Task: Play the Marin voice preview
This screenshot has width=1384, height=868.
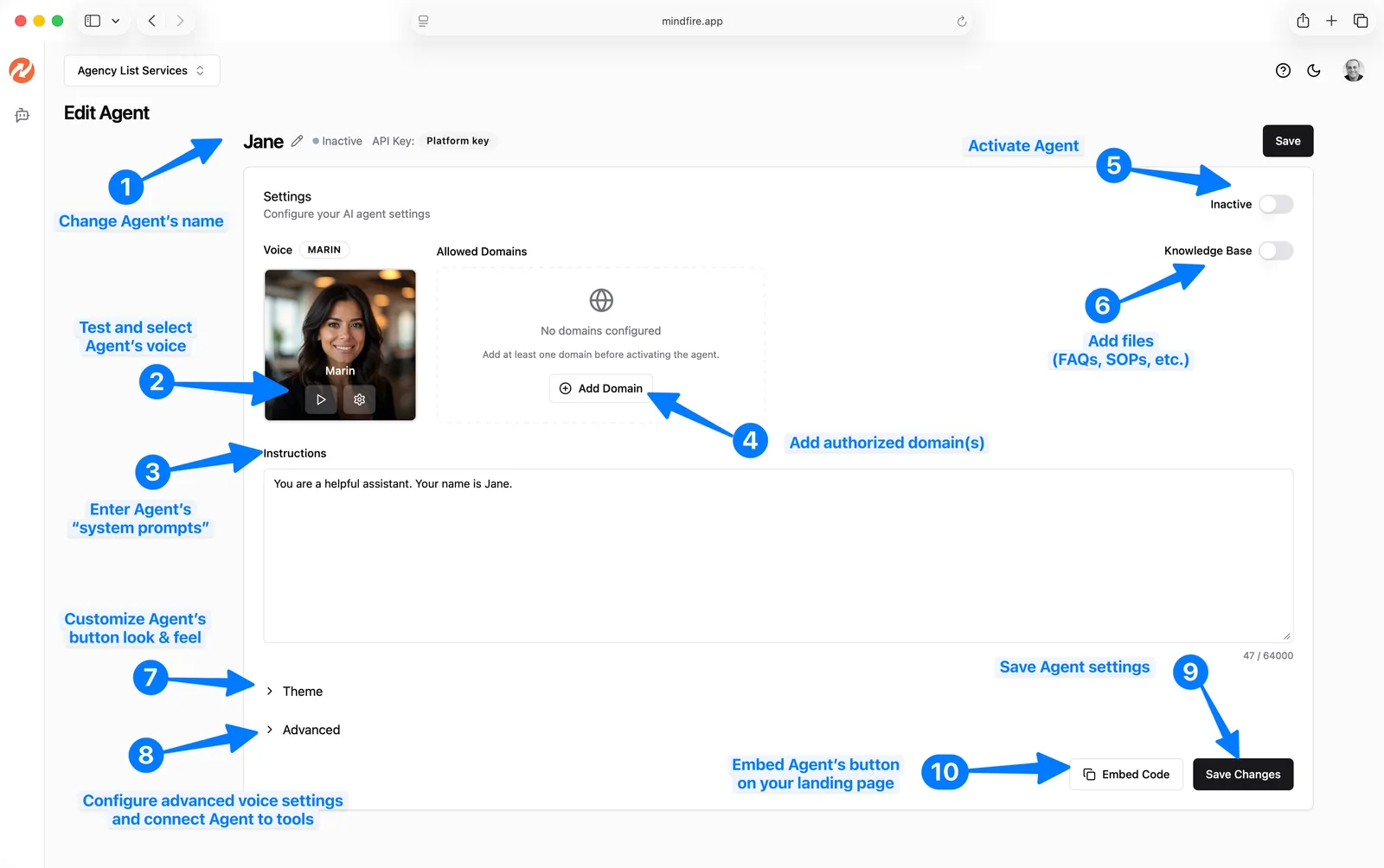Action: click(x=321, y=399)
